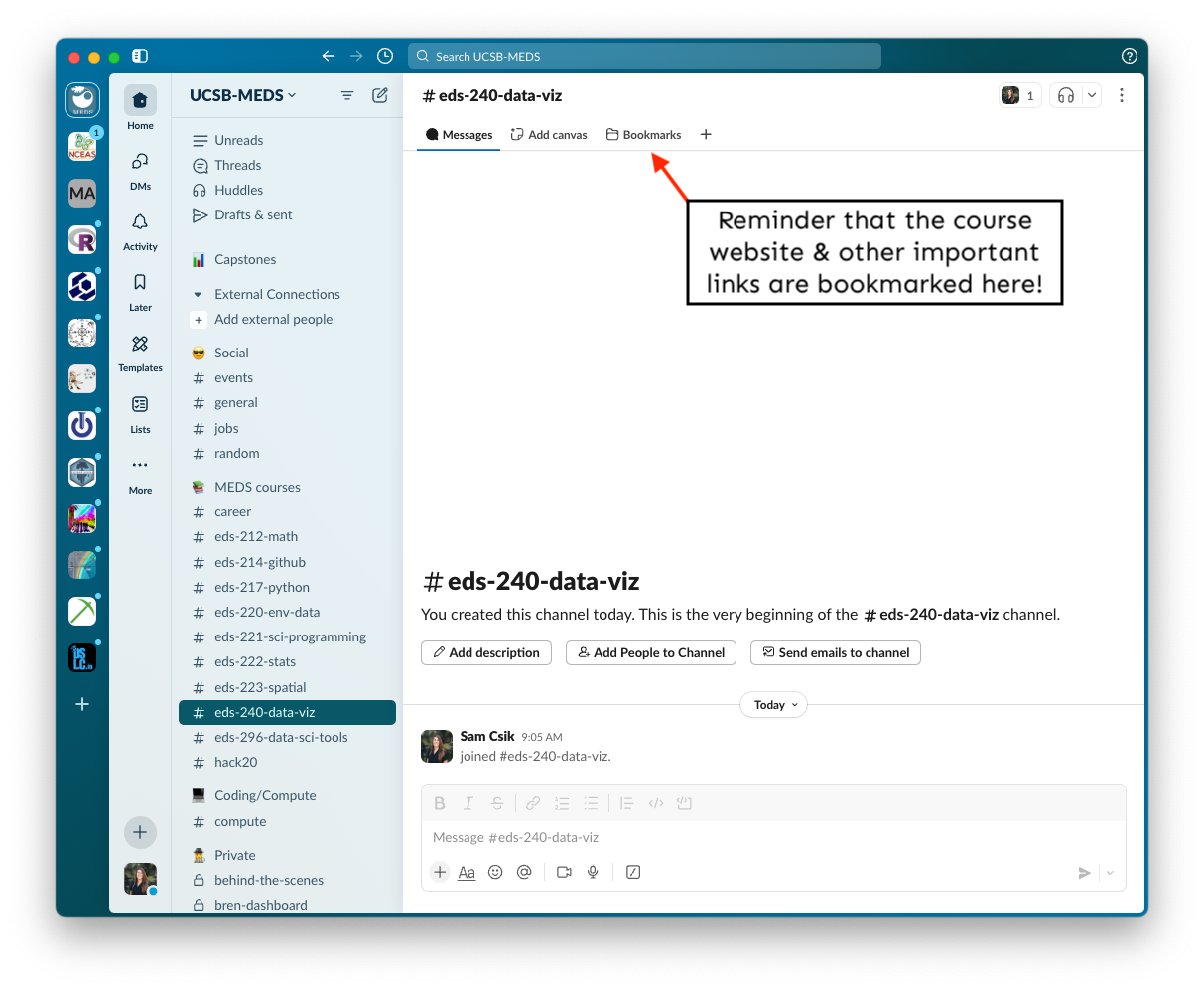This screenshot has height=990, width=1204.
Task: Mention someone with the @ icon
Action: (524, 872)
